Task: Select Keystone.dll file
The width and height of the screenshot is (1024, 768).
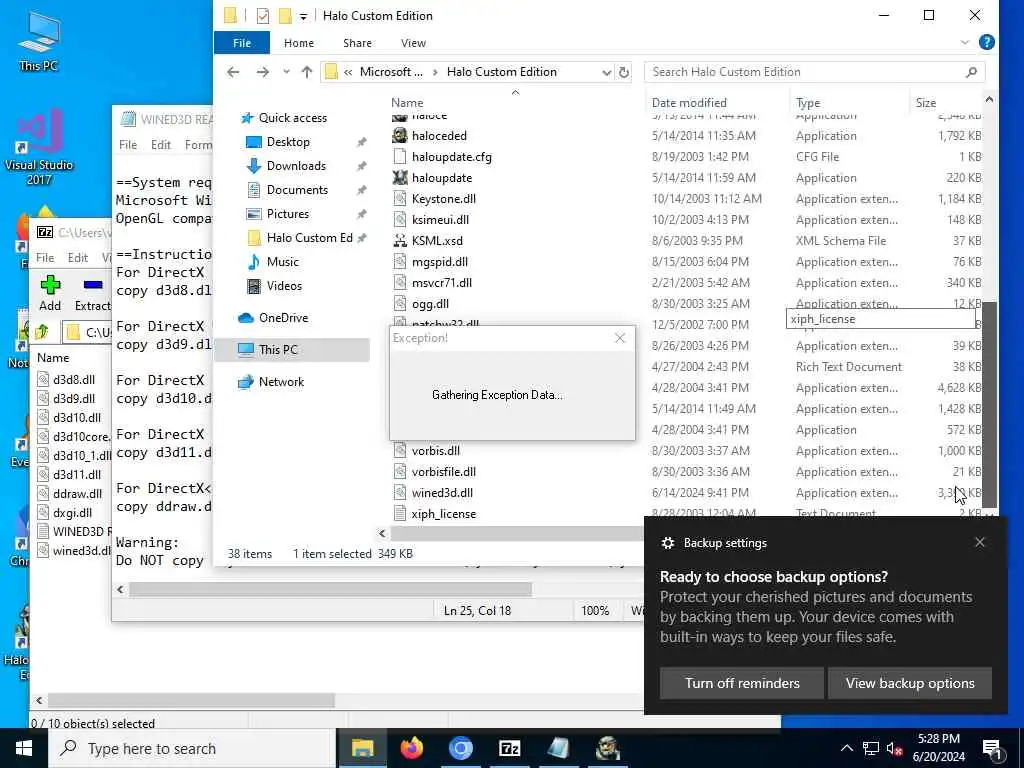Action: coord(443,199)
